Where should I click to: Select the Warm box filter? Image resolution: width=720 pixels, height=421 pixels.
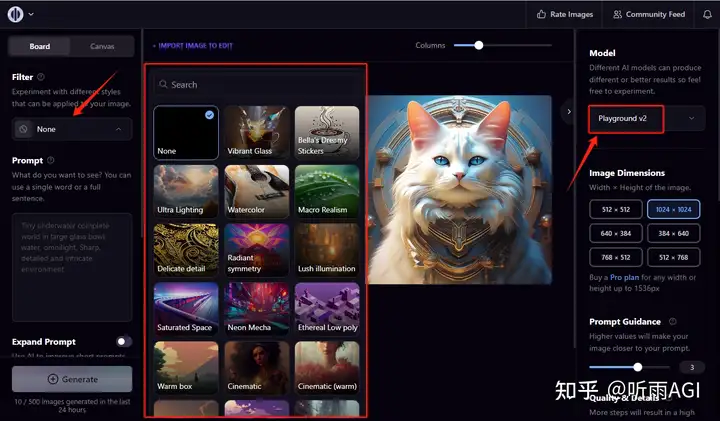click(x=186, y=368)
